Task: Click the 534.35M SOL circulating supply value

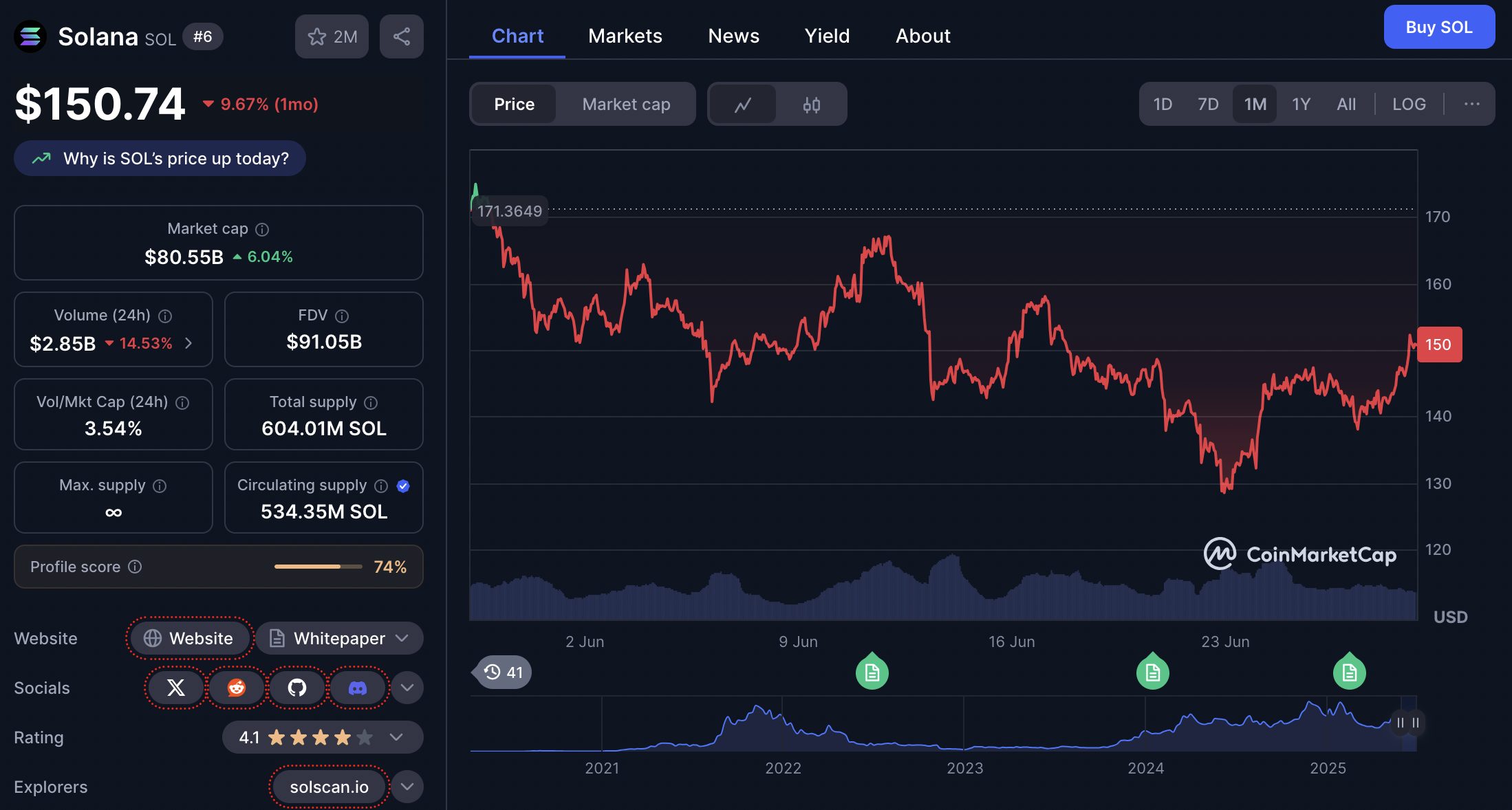Action: point(324,512)
